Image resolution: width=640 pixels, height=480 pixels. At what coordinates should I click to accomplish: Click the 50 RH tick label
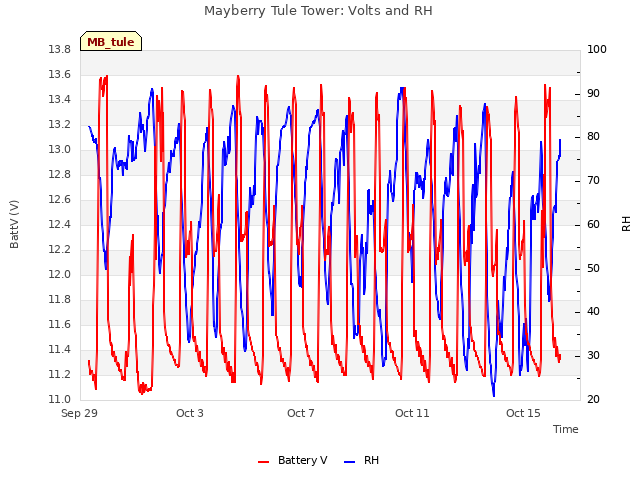(593, 269)
